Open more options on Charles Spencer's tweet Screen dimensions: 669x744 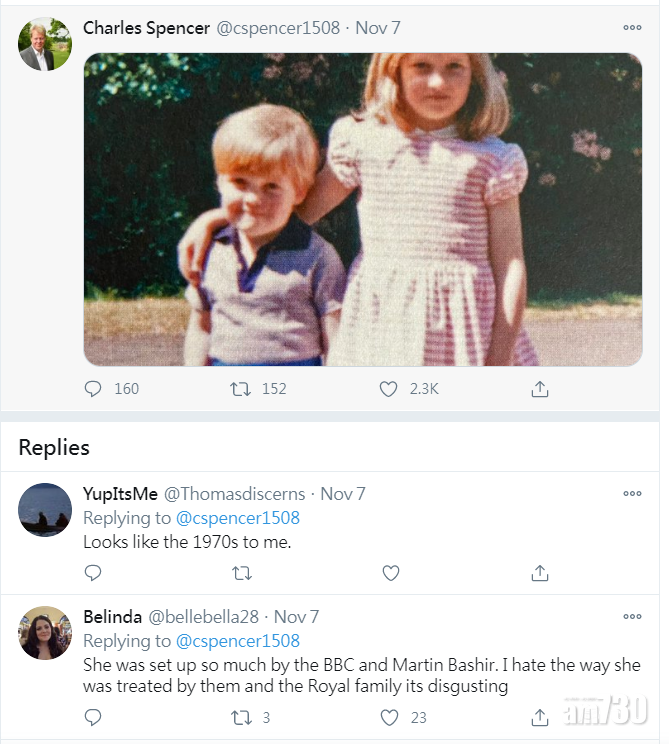coord(632,28)
